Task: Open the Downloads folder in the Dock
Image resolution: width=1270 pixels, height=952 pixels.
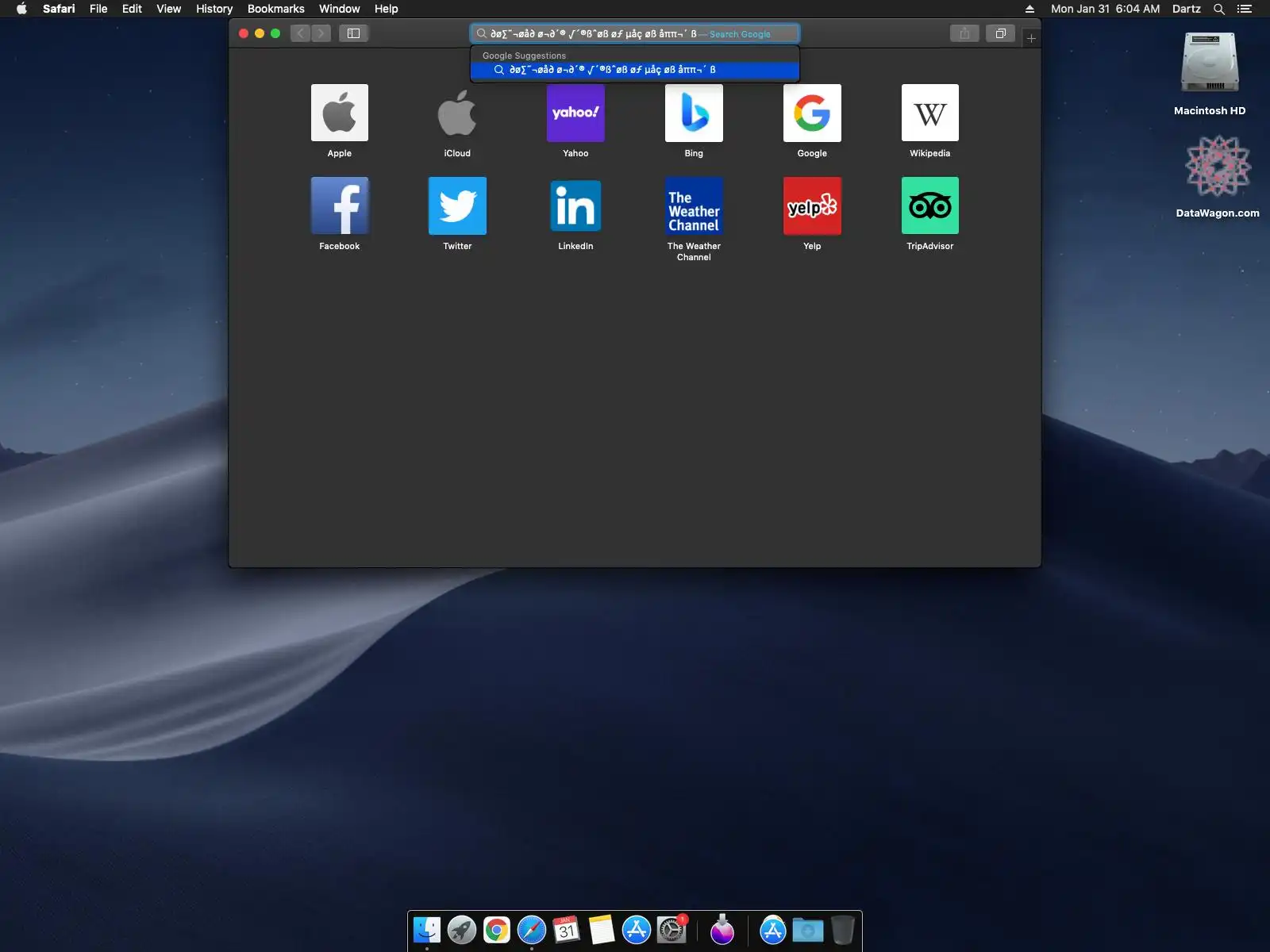Action: [x=808, y=929]
